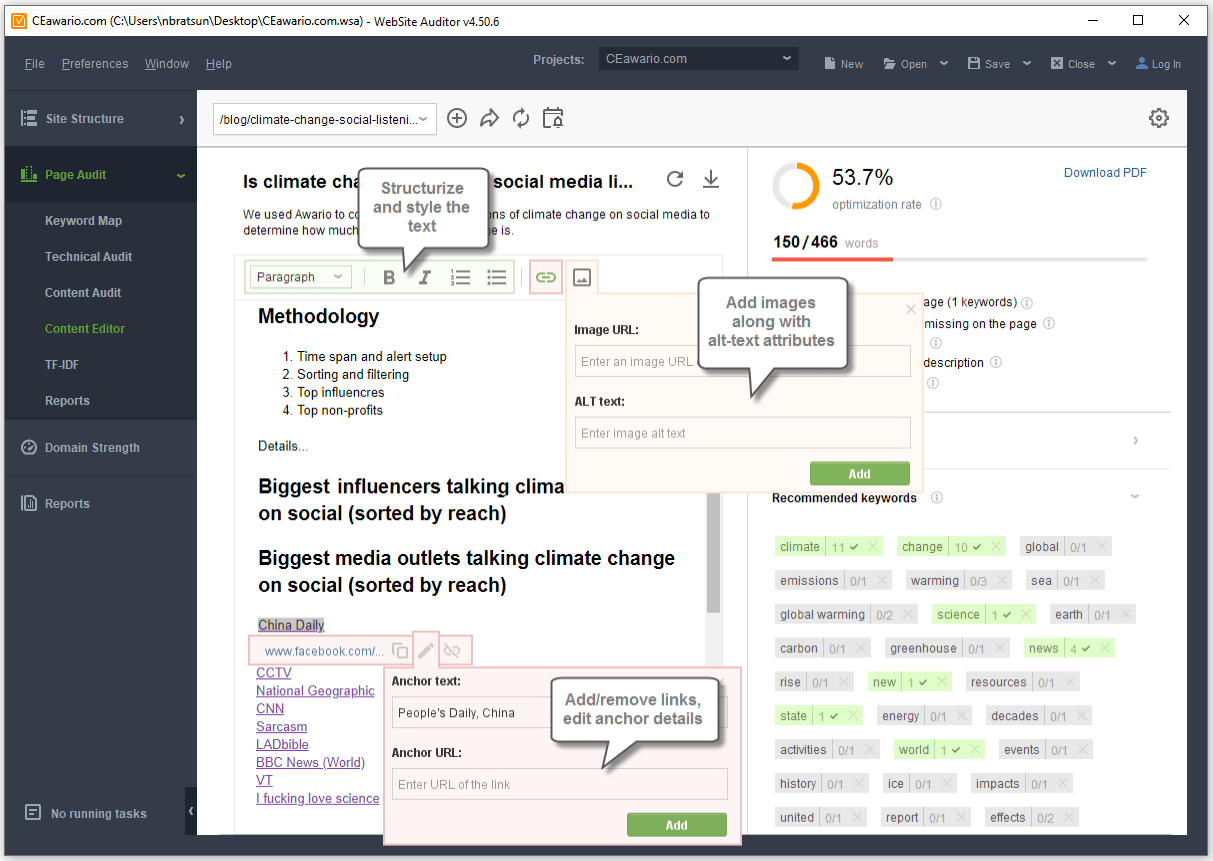The height and width of the screenshot is (861, 1213).
Task: Collapse the Recommended keywords section
Action: click(x=1135, y=497)
